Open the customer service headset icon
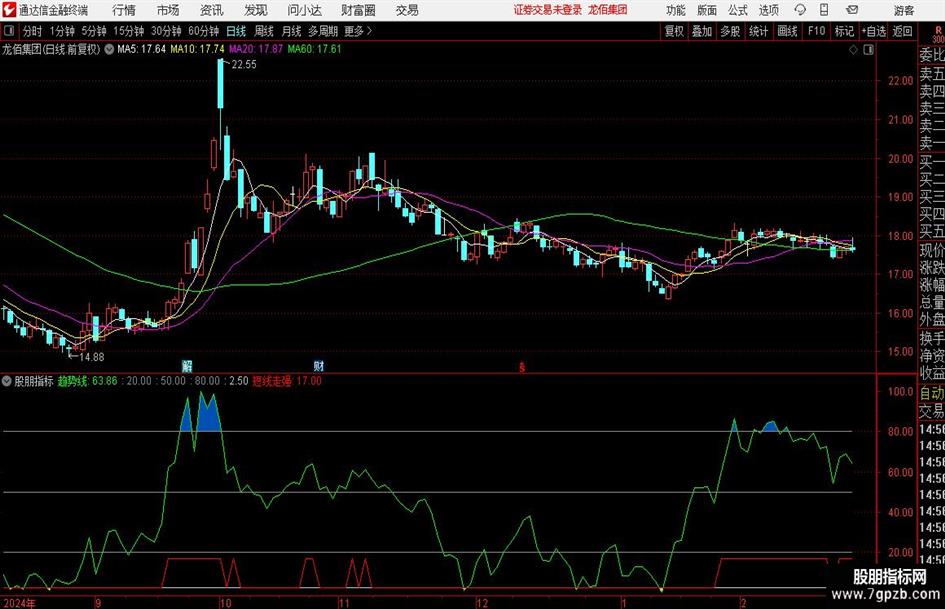 point(800,10)
